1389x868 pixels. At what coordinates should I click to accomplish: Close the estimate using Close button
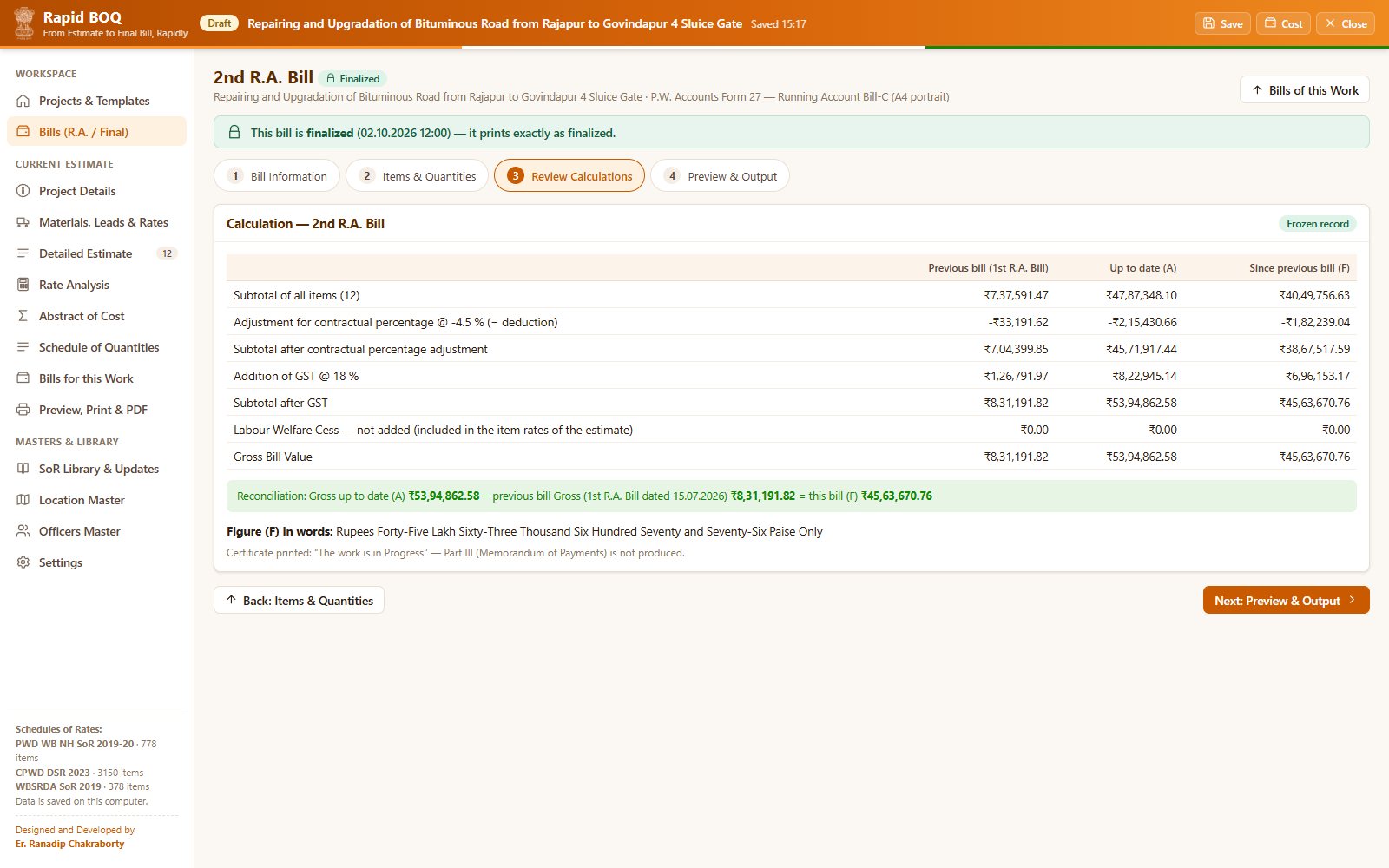point(1346,23)
